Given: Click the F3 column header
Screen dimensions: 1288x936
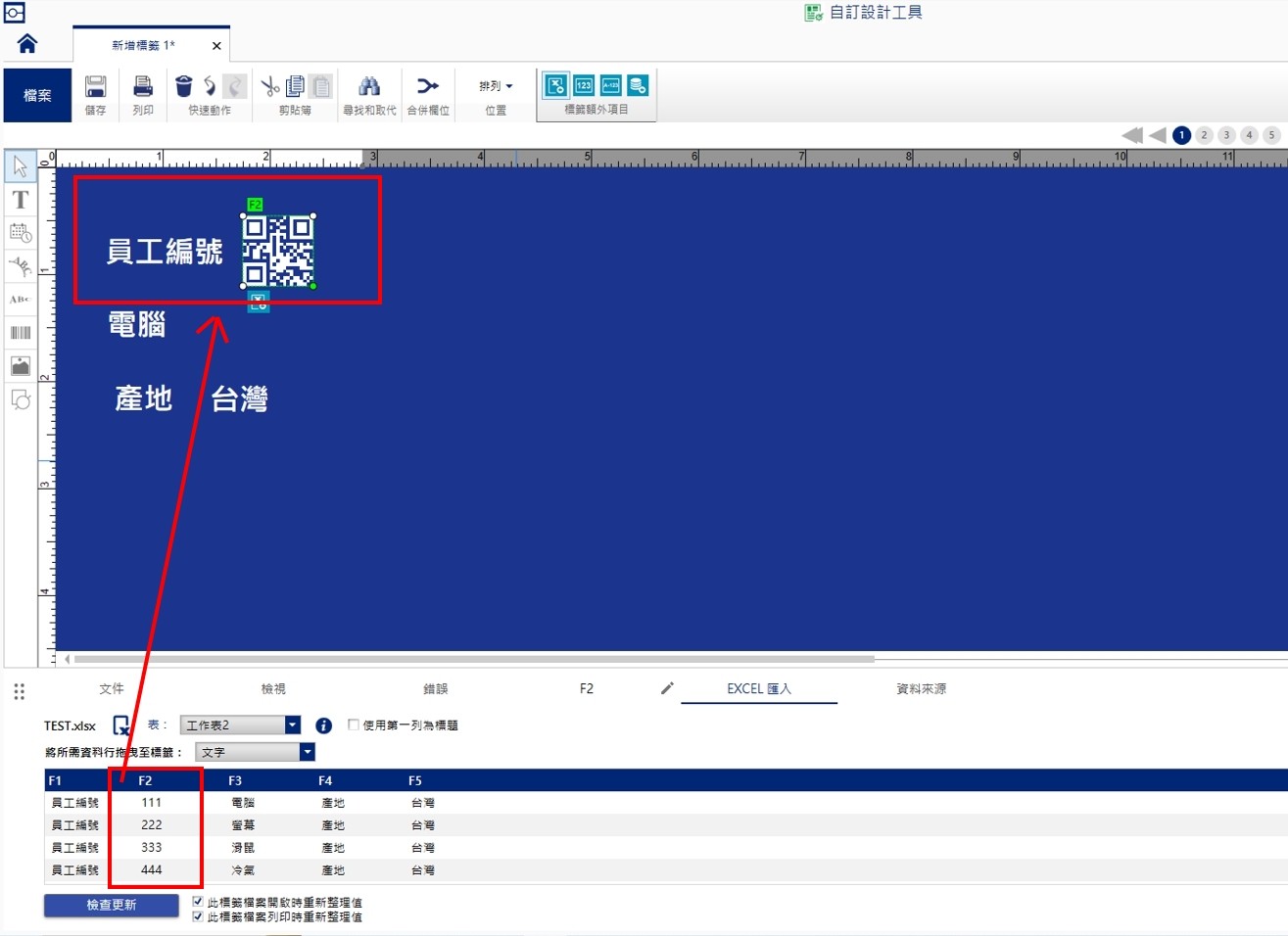Looking at the screenshot, I should [x=235, y=780].
